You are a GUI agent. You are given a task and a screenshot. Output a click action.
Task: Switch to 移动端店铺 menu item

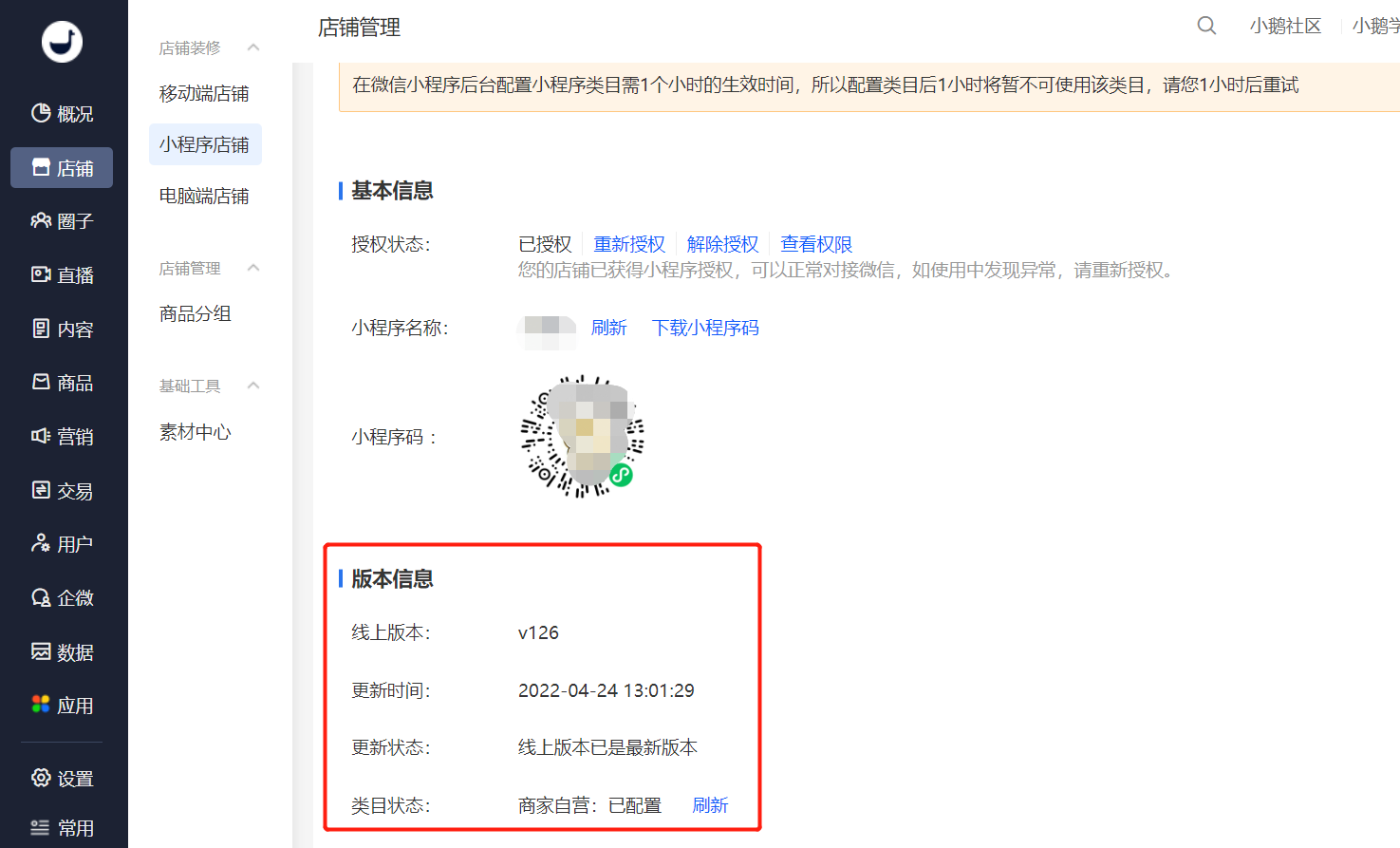pos(204,93)
